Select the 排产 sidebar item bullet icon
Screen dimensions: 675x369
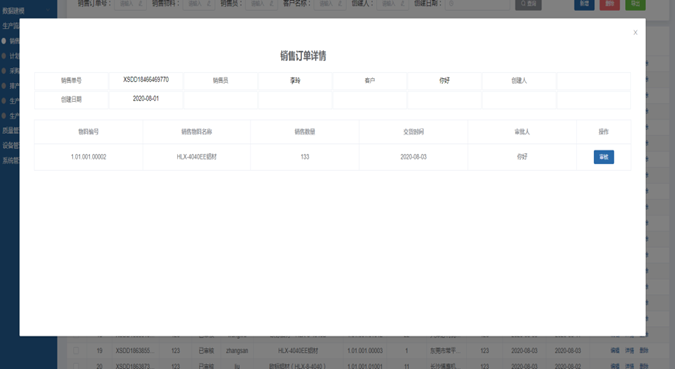4,86
